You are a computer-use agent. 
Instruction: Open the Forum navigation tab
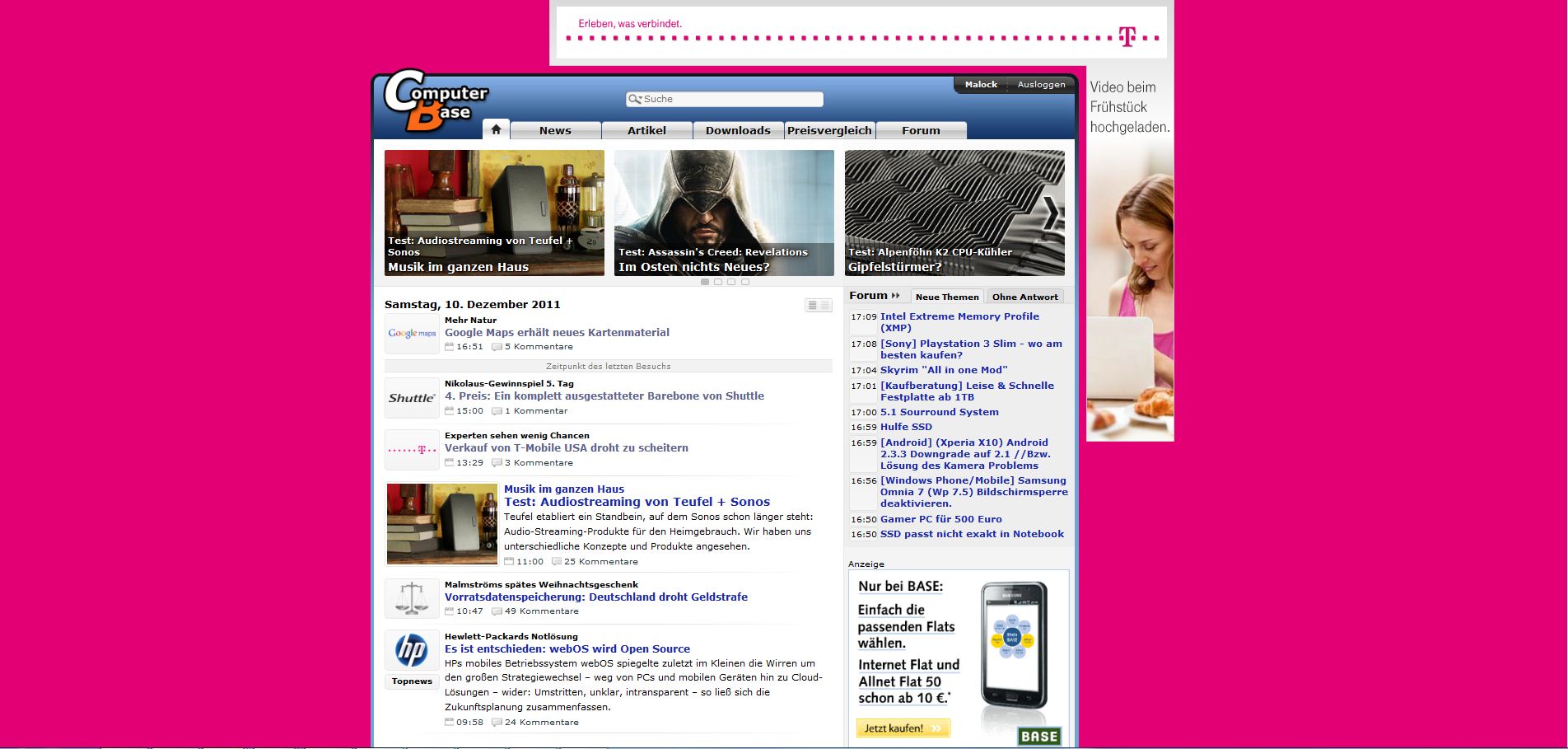(x=921, y=130)
